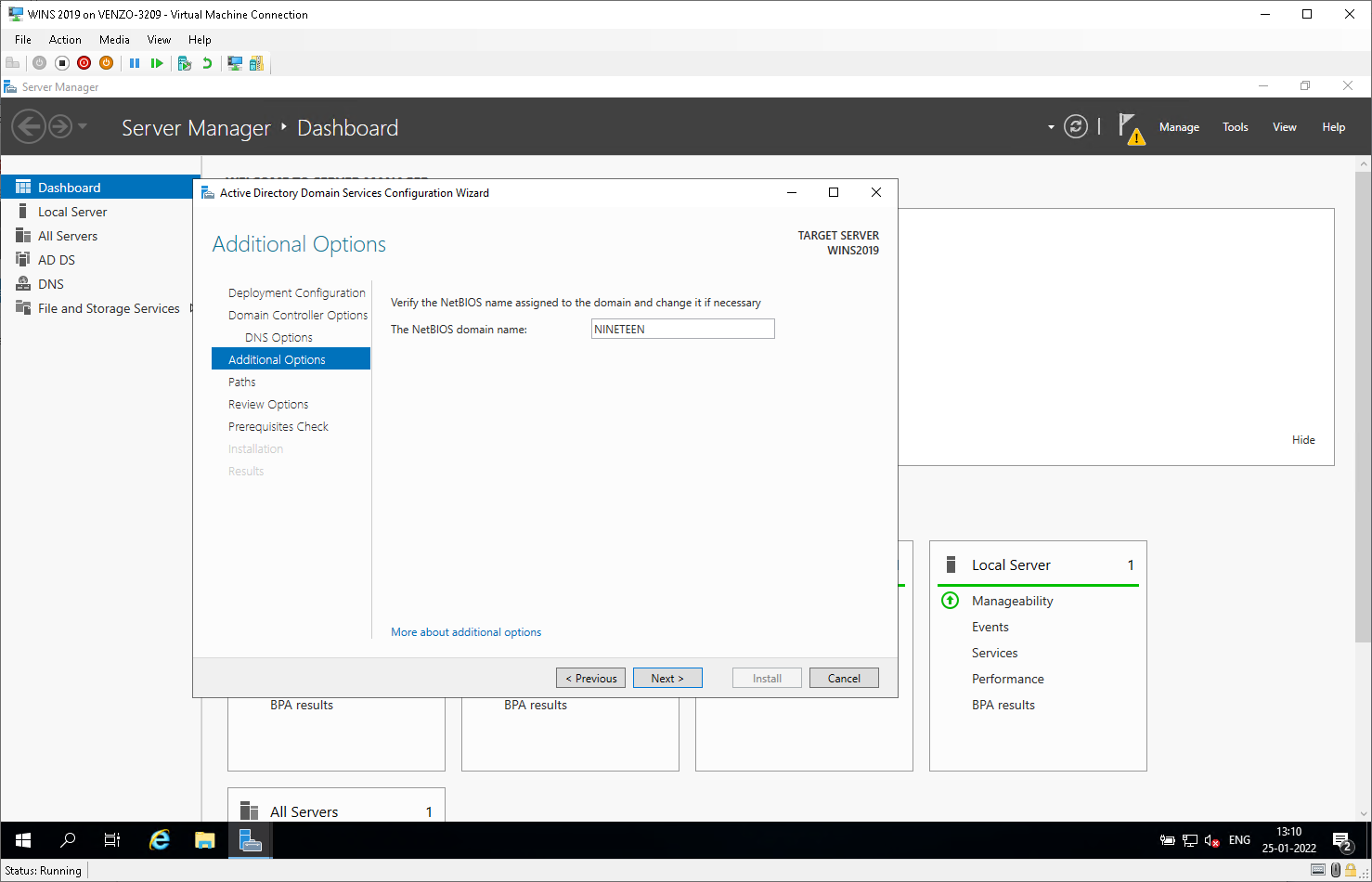Click the grey Start VM power icon
Image resolution: width=1372 pixels, height=882 pixels.
[x=39, y=63]
